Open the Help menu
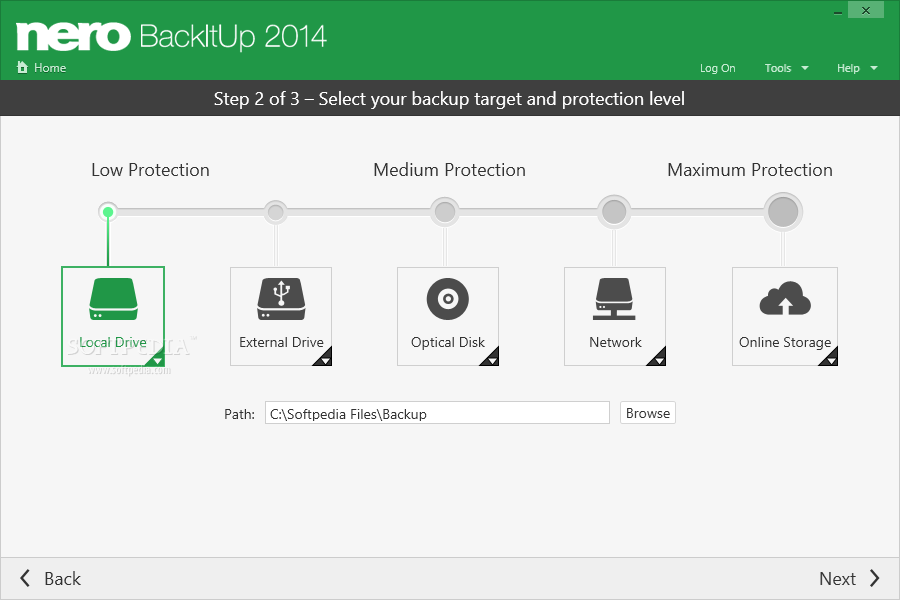Viewport: 900px width, 600px height. (857, 68)
